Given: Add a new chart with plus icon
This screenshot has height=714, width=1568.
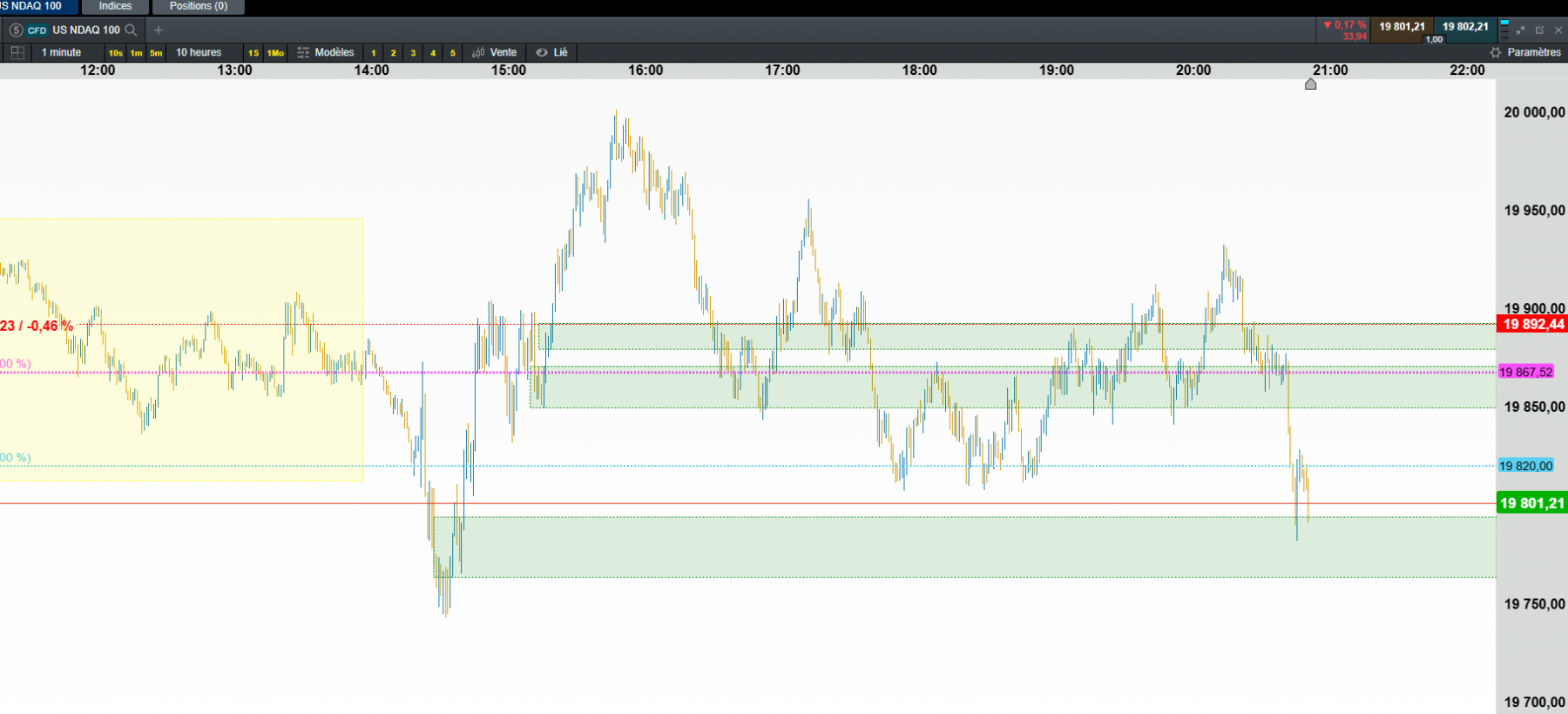Looking at the screenshot, I should pyautogui.click(x=159, y=30).
